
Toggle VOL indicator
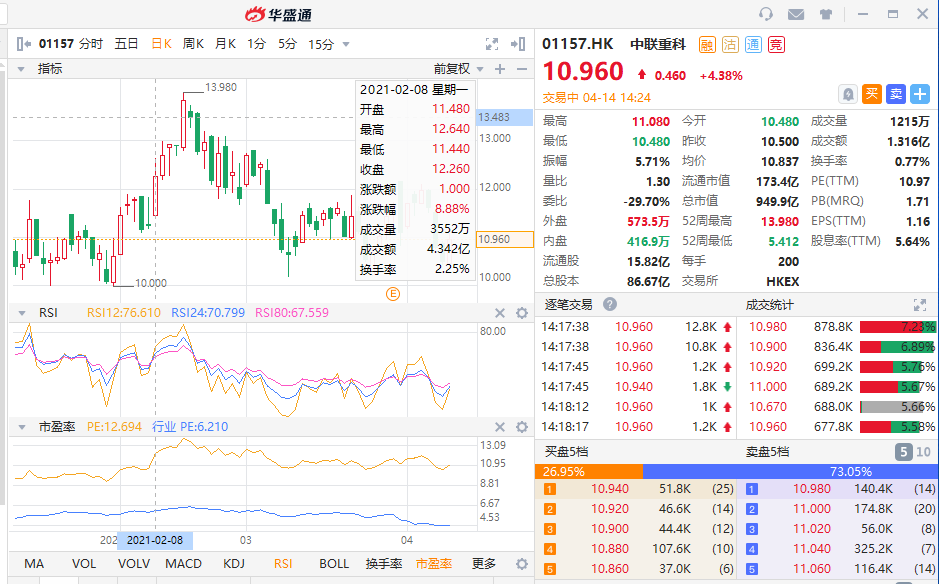click(x=84, y=564)
